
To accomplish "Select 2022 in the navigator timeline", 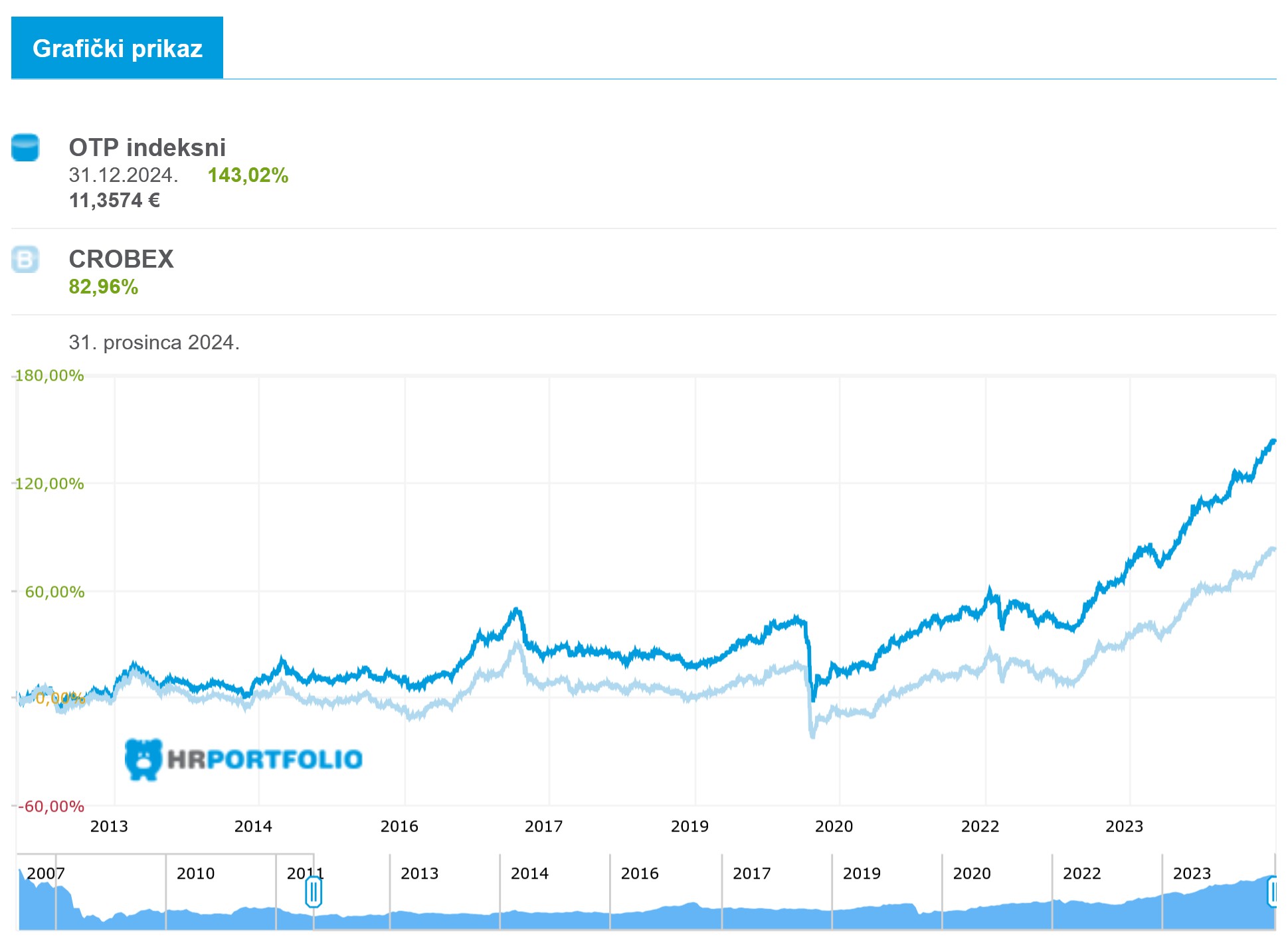I will click(x=1082, y=873).
